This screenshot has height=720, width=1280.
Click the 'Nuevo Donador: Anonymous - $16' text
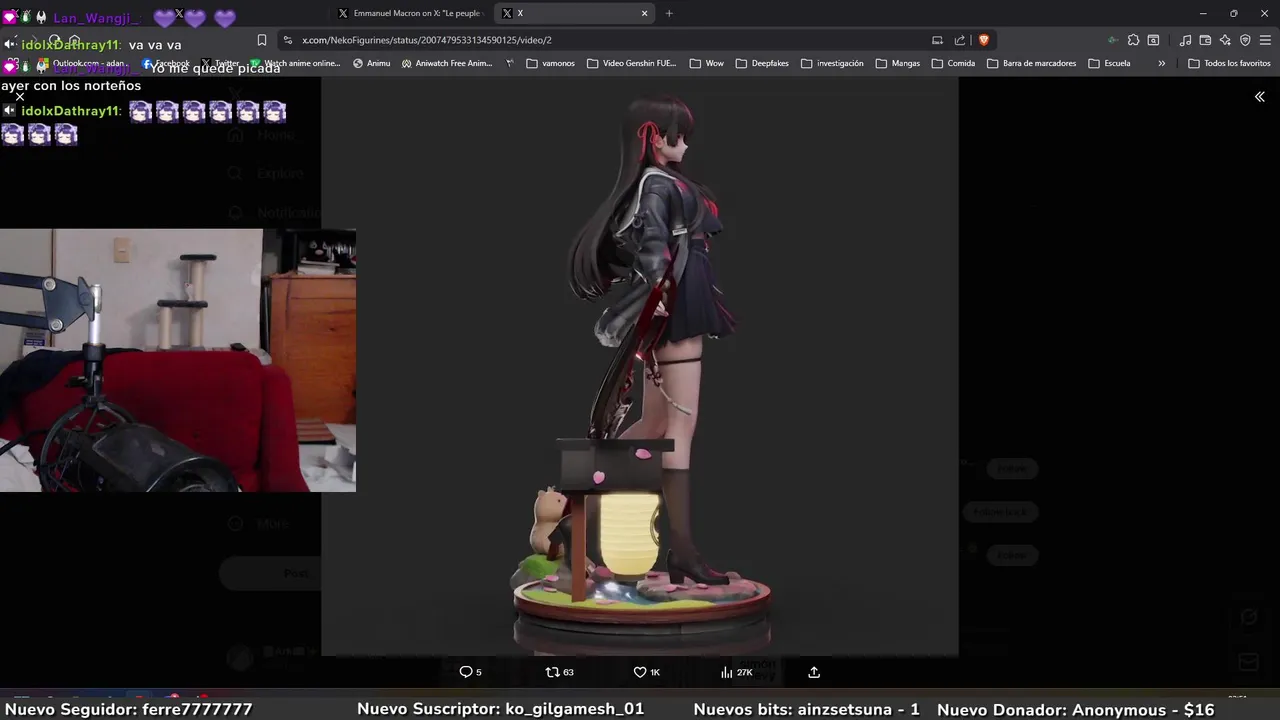pos(1075,709)
